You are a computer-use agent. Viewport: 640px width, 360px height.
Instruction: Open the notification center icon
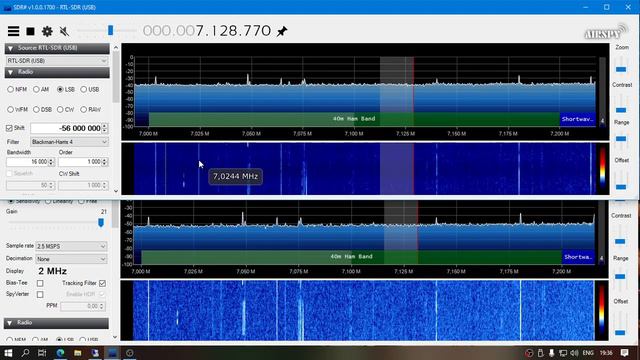pyautogui.click(x=624, y=353)
